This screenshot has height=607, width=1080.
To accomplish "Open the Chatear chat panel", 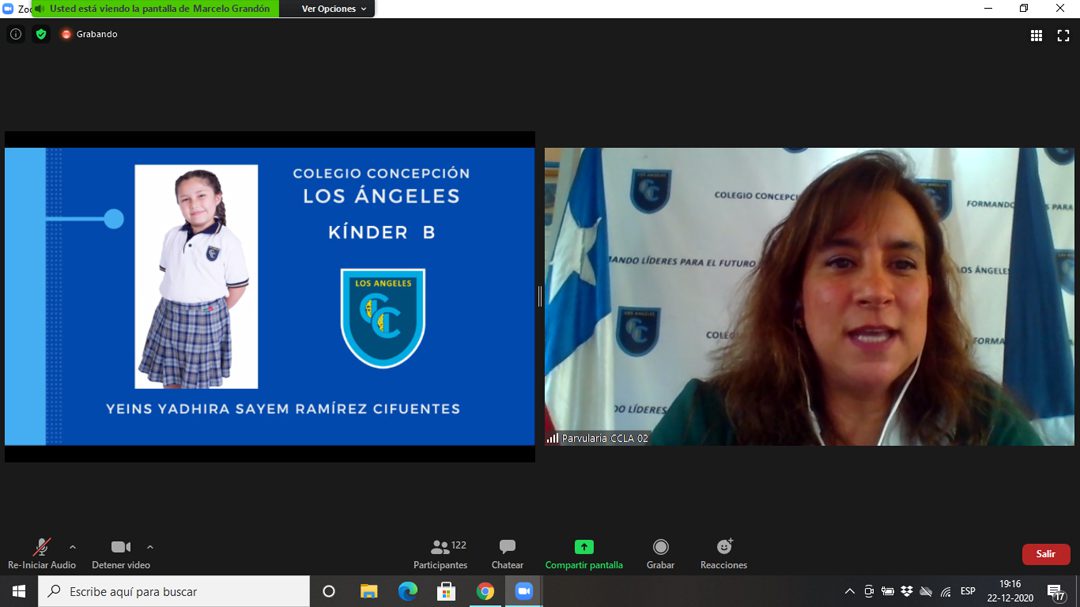I will tap(507, 554).
